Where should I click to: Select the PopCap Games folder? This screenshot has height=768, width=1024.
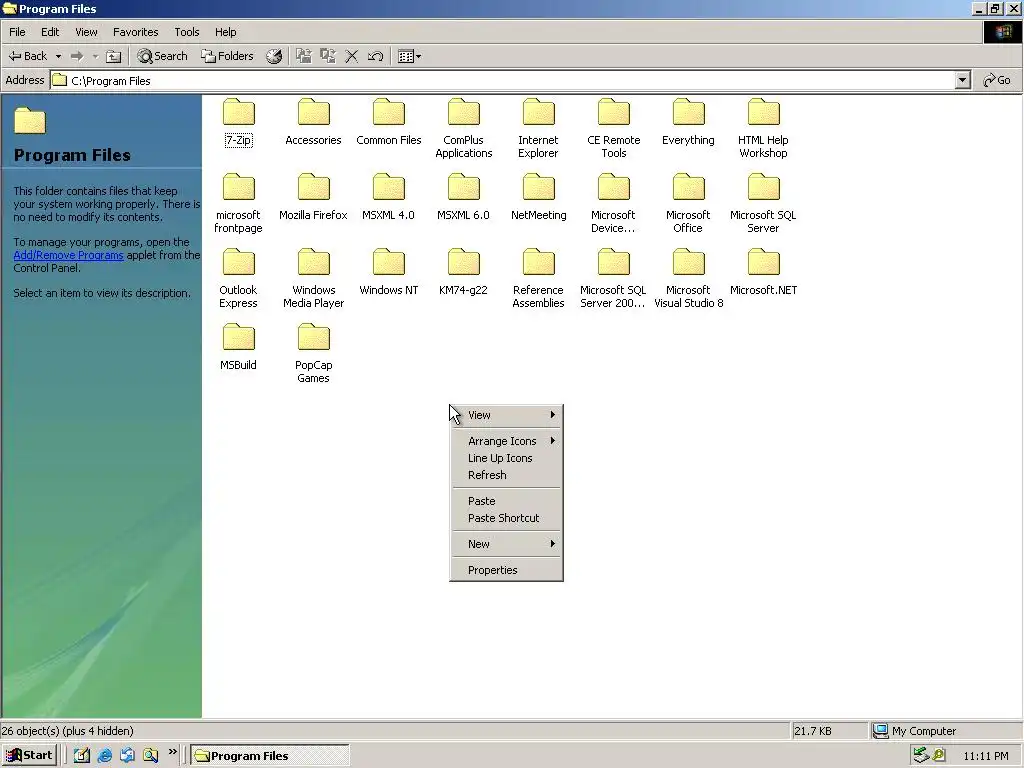313,354
